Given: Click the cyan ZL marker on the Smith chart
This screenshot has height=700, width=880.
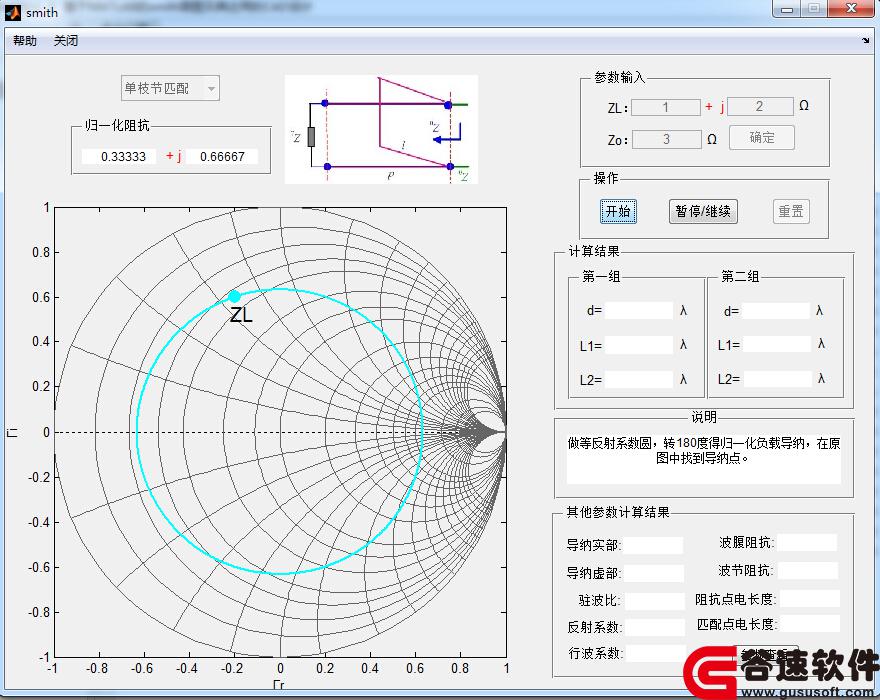Looking at the screenshot, I should click(235, 296).
